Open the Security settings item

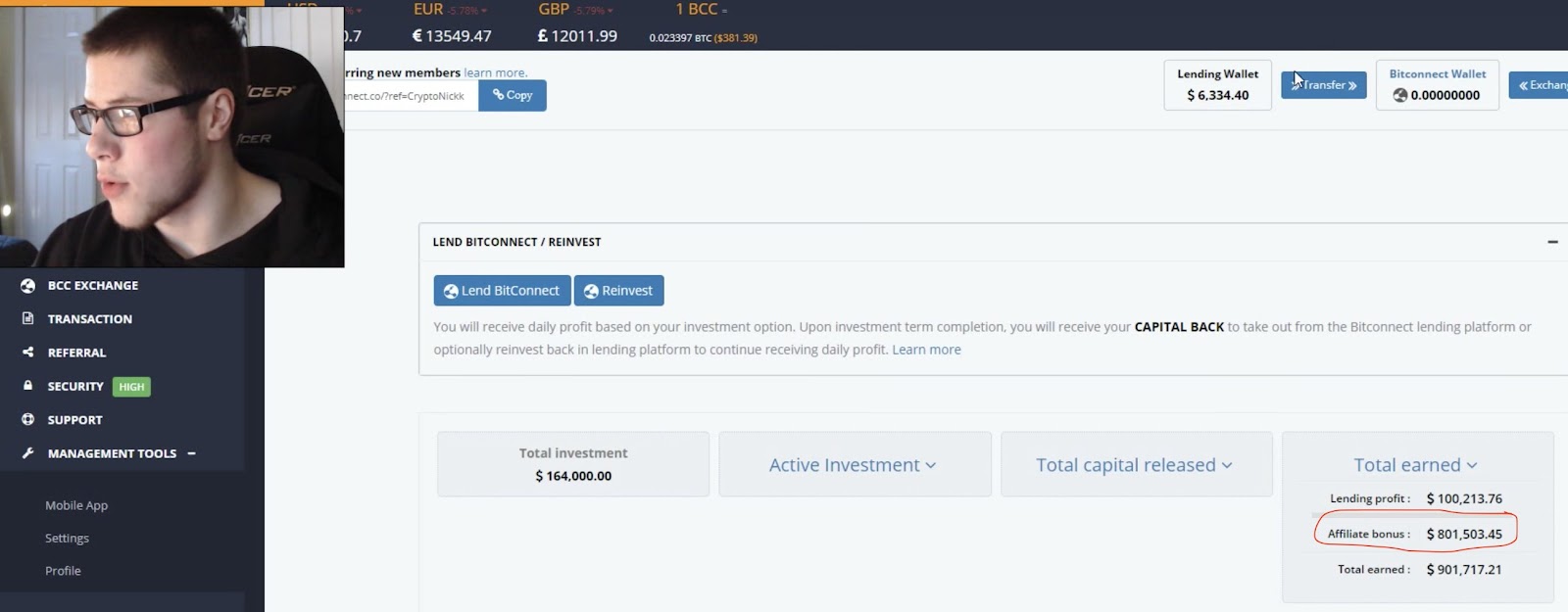(75, 387)
